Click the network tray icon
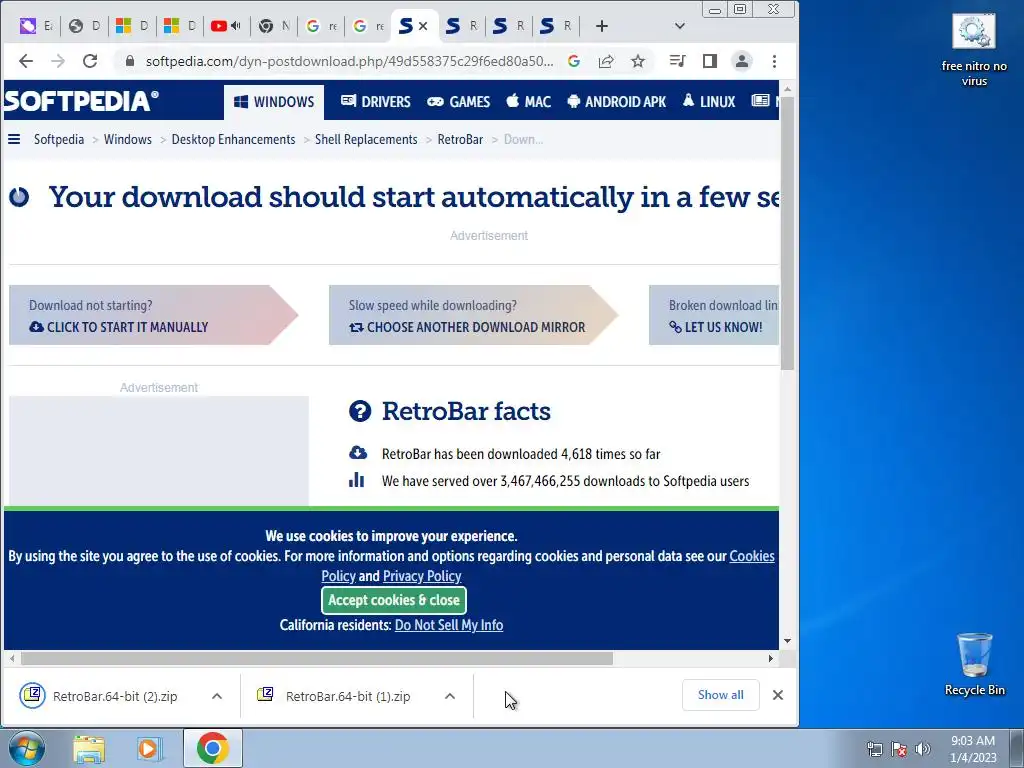This screenshot has width=1024, height=768. tap(874, 749)
